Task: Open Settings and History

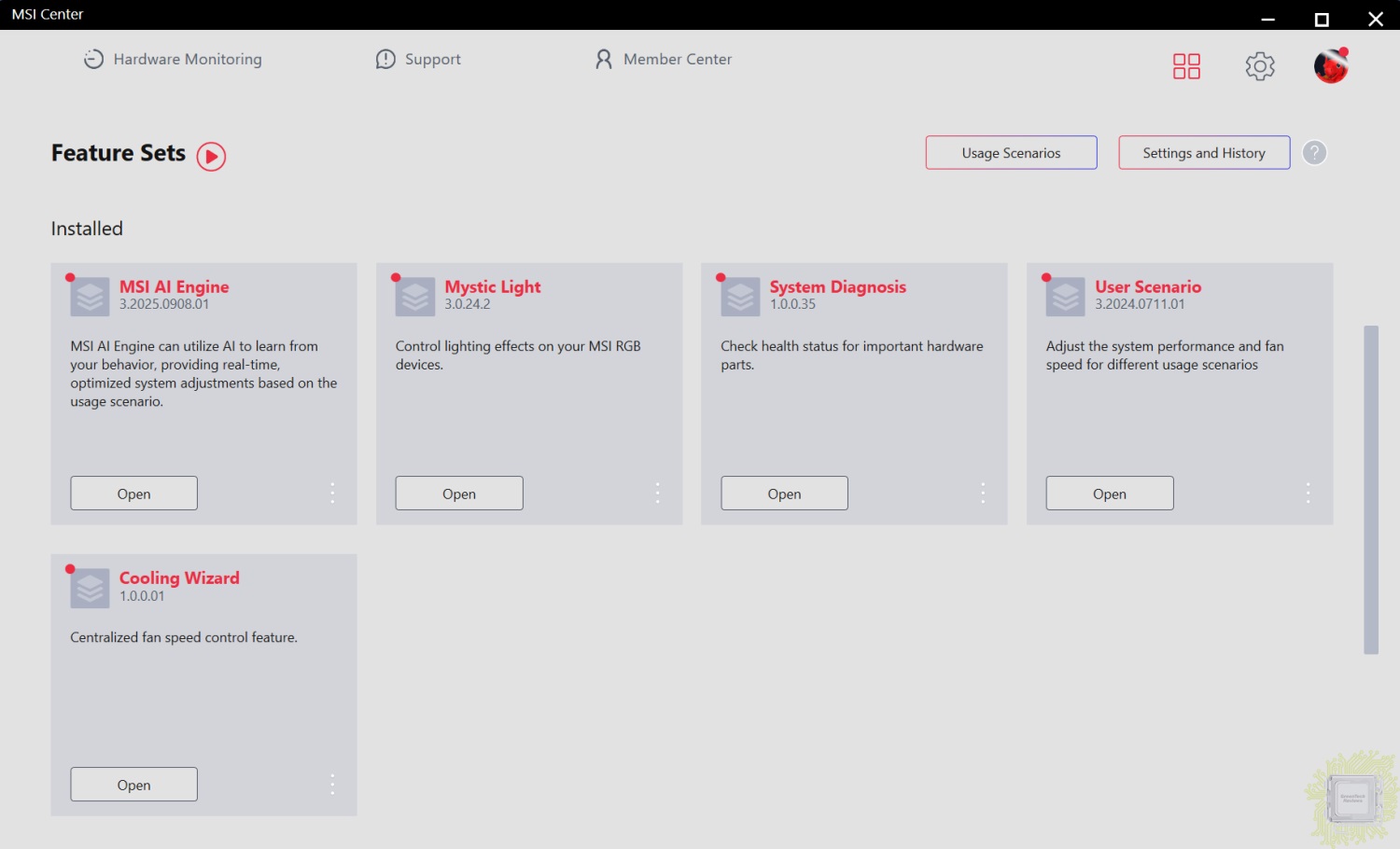Action: (x=1204, y=153)
